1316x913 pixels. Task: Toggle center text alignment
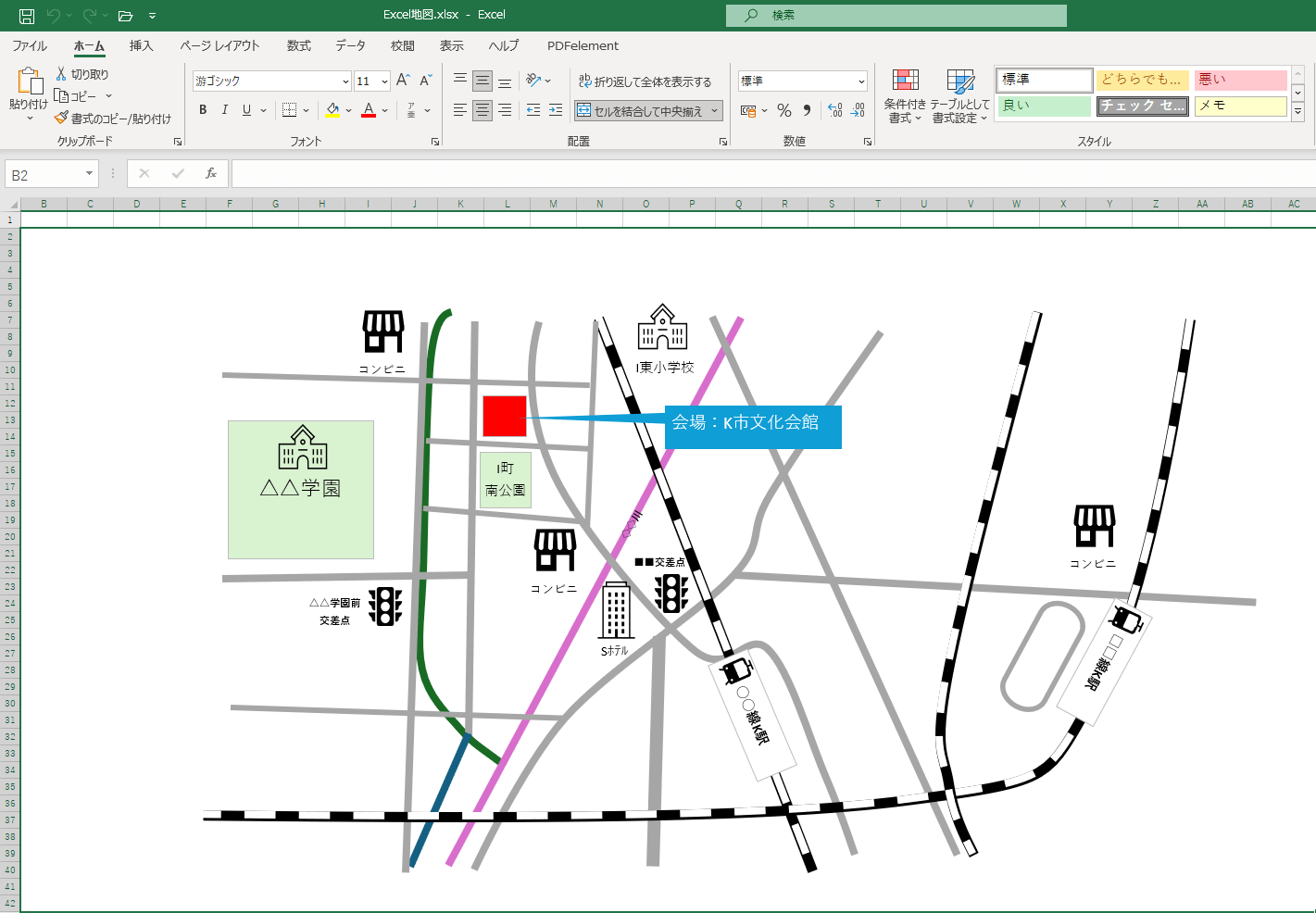tap(482, 110)
